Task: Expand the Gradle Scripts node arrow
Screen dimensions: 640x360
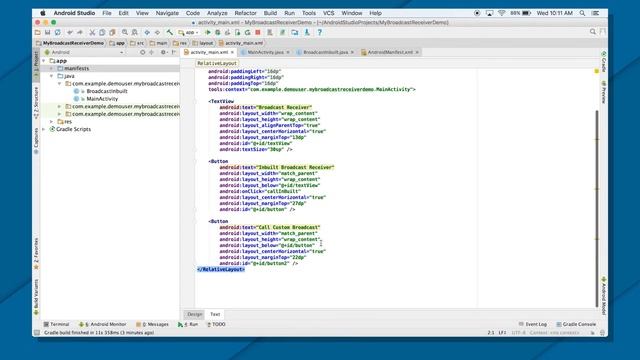Action: 44,129
